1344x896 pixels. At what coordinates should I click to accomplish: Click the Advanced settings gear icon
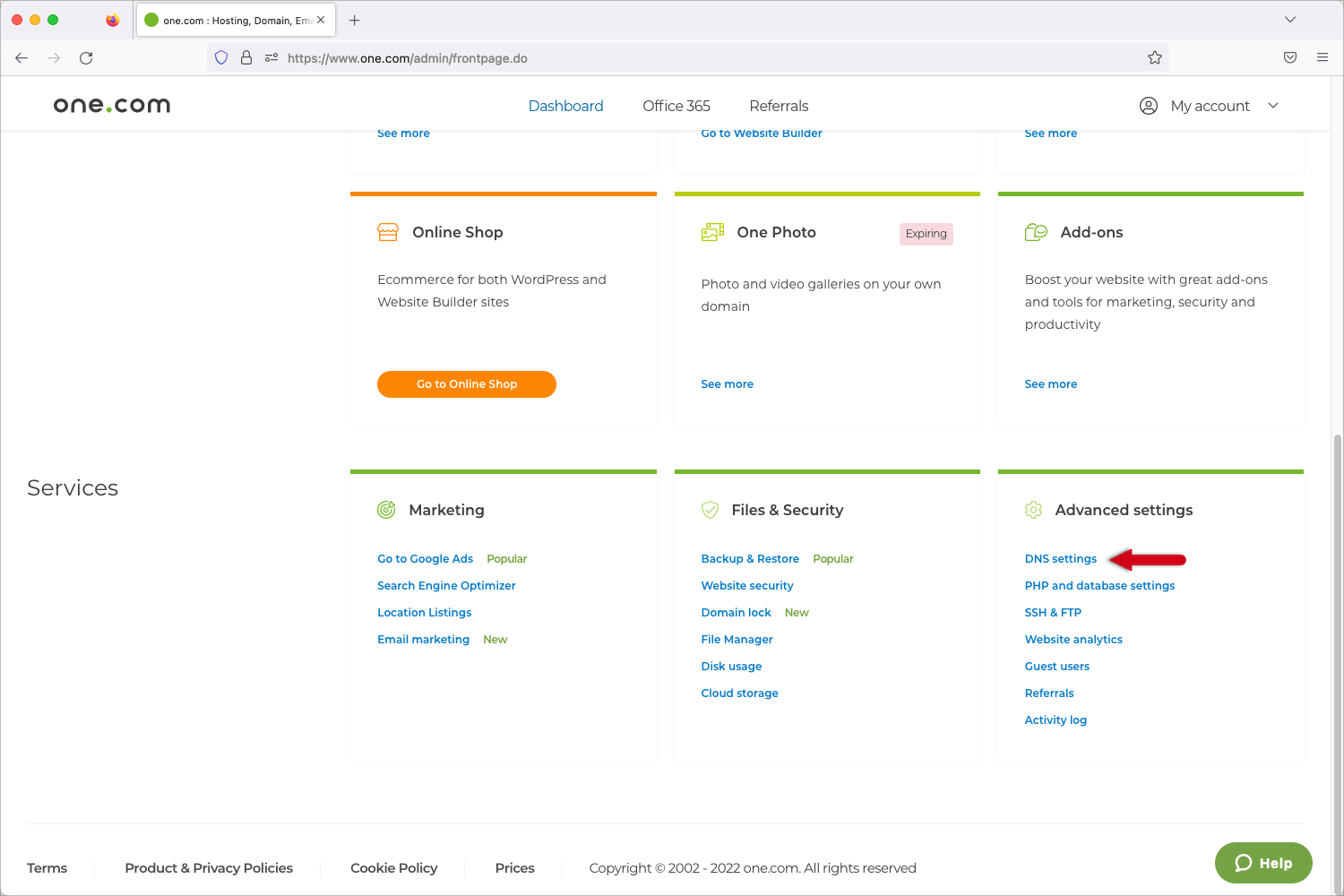tap(1033, 509)
